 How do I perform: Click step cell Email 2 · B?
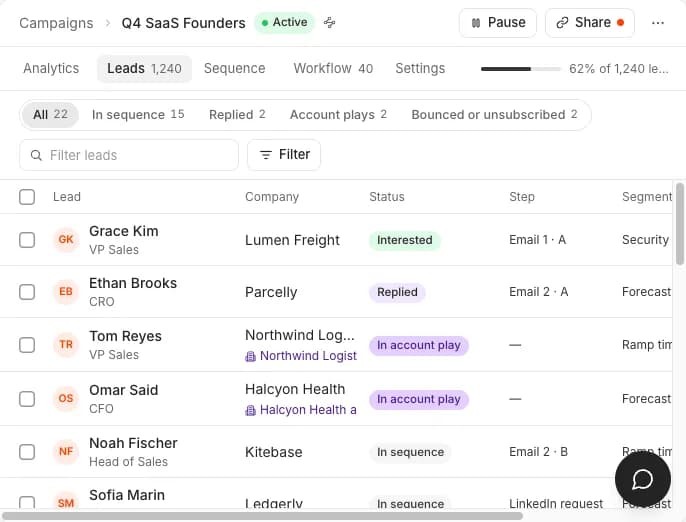pyautogui.click(x=538, y=452)
